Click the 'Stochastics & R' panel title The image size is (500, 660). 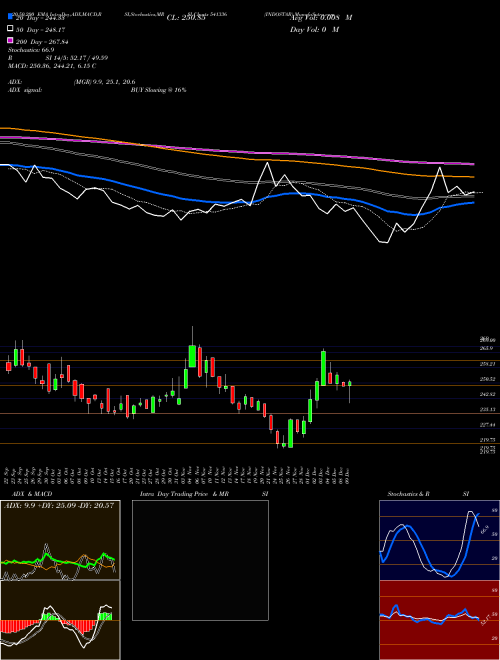[408, 494]
